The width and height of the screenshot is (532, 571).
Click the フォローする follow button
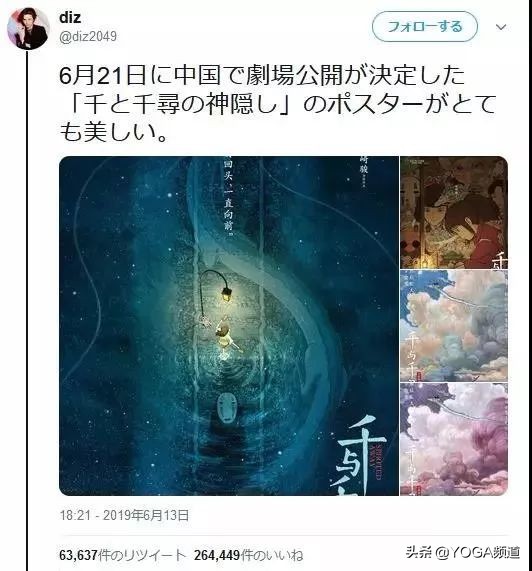point(425,27)
